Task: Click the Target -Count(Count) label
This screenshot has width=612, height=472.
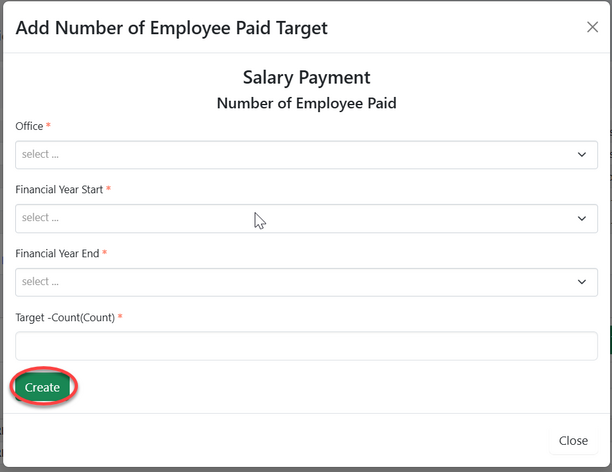Action: 65,318
